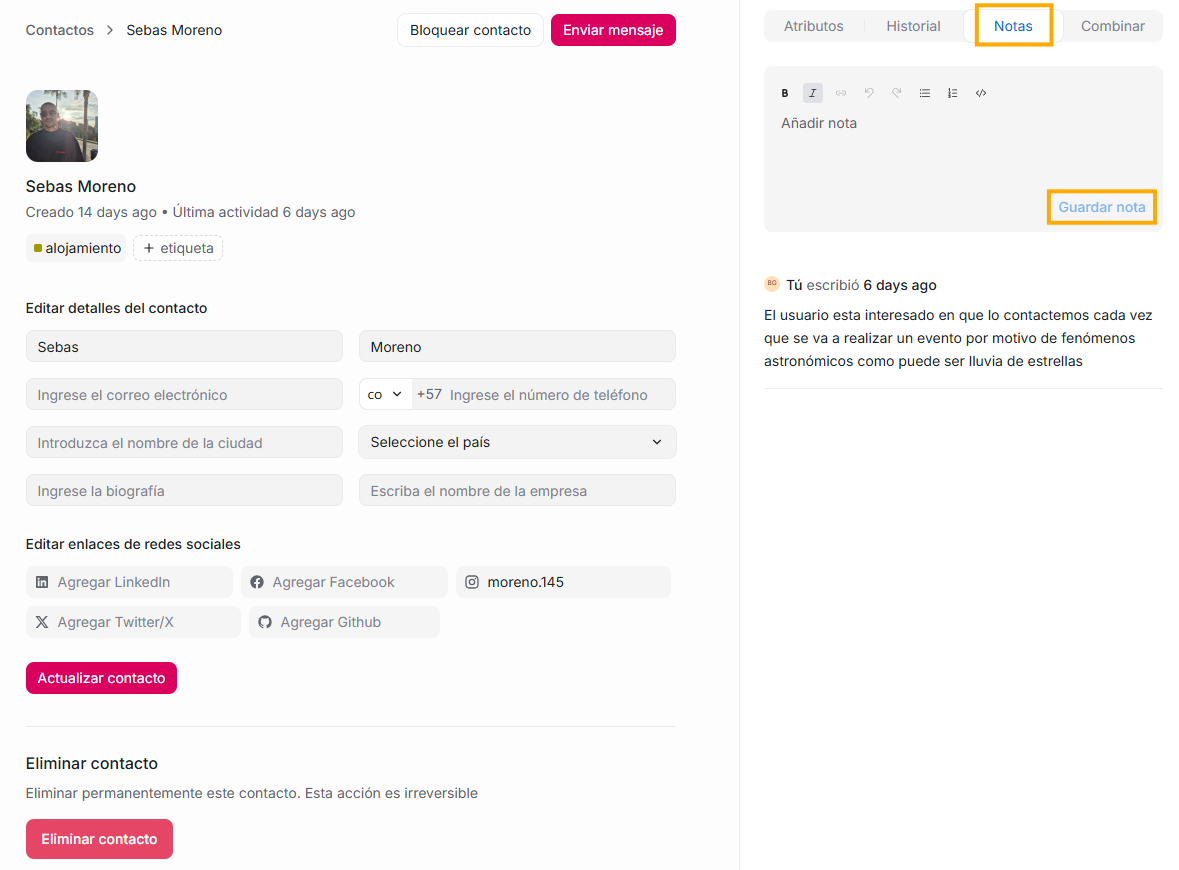The height and width of the screenshot is (870, 1179).
Task: Toggle bold formatting in note editor
Action: click(x=785, y=93)
